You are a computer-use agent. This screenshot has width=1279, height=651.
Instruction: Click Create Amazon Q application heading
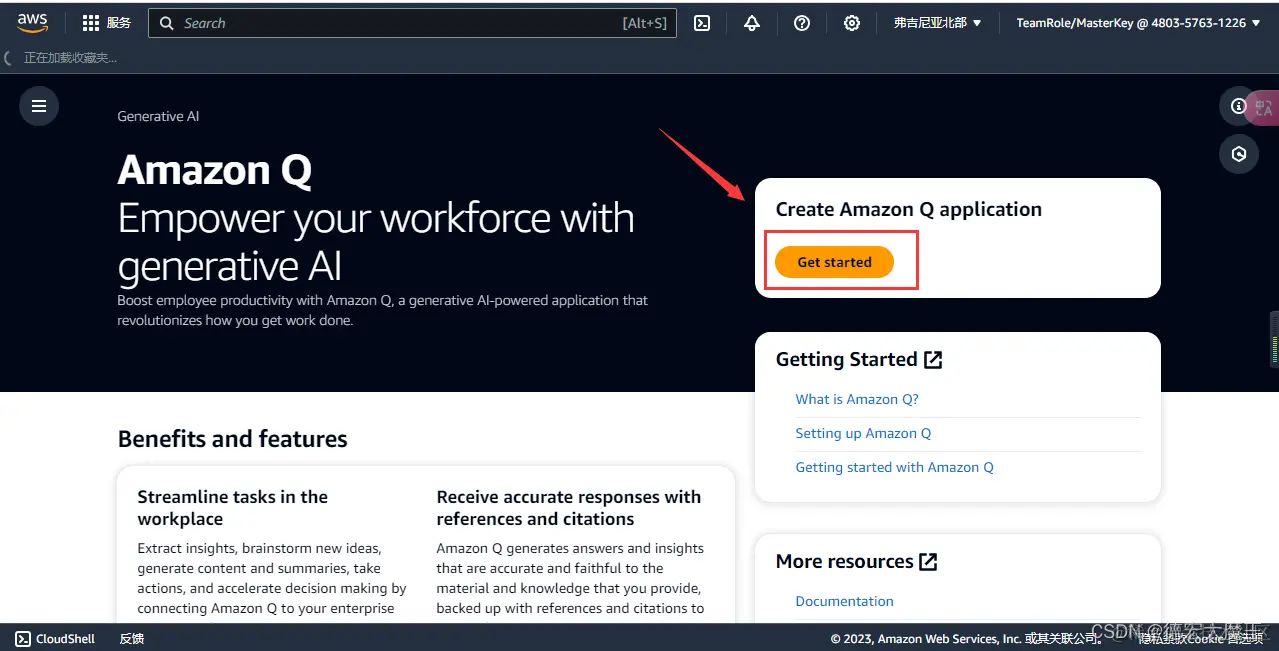coord(909,209)
